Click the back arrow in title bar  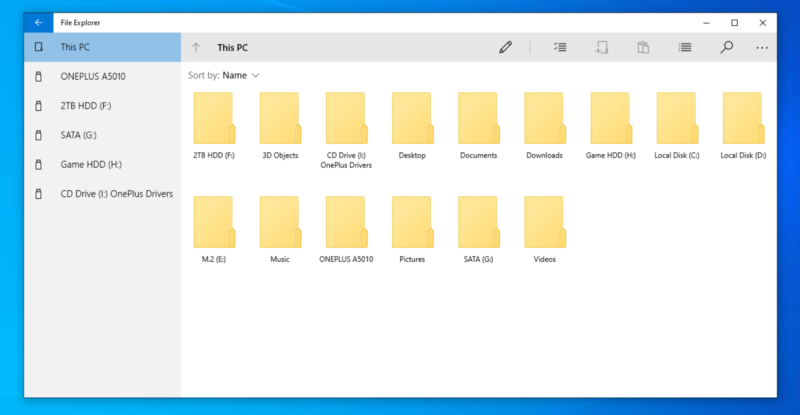click(x=39, y=22)
